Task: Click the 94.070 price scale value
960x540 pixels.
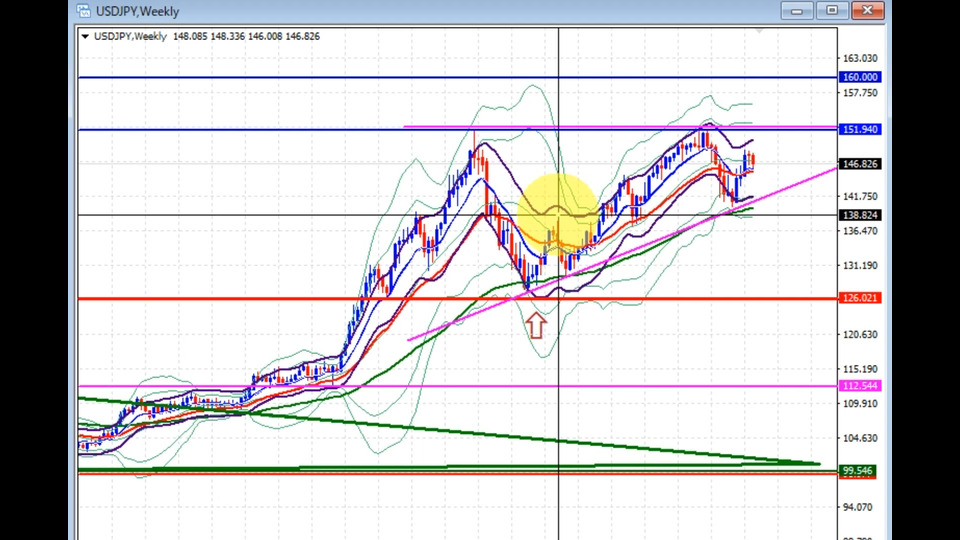Action: point(857,507)
